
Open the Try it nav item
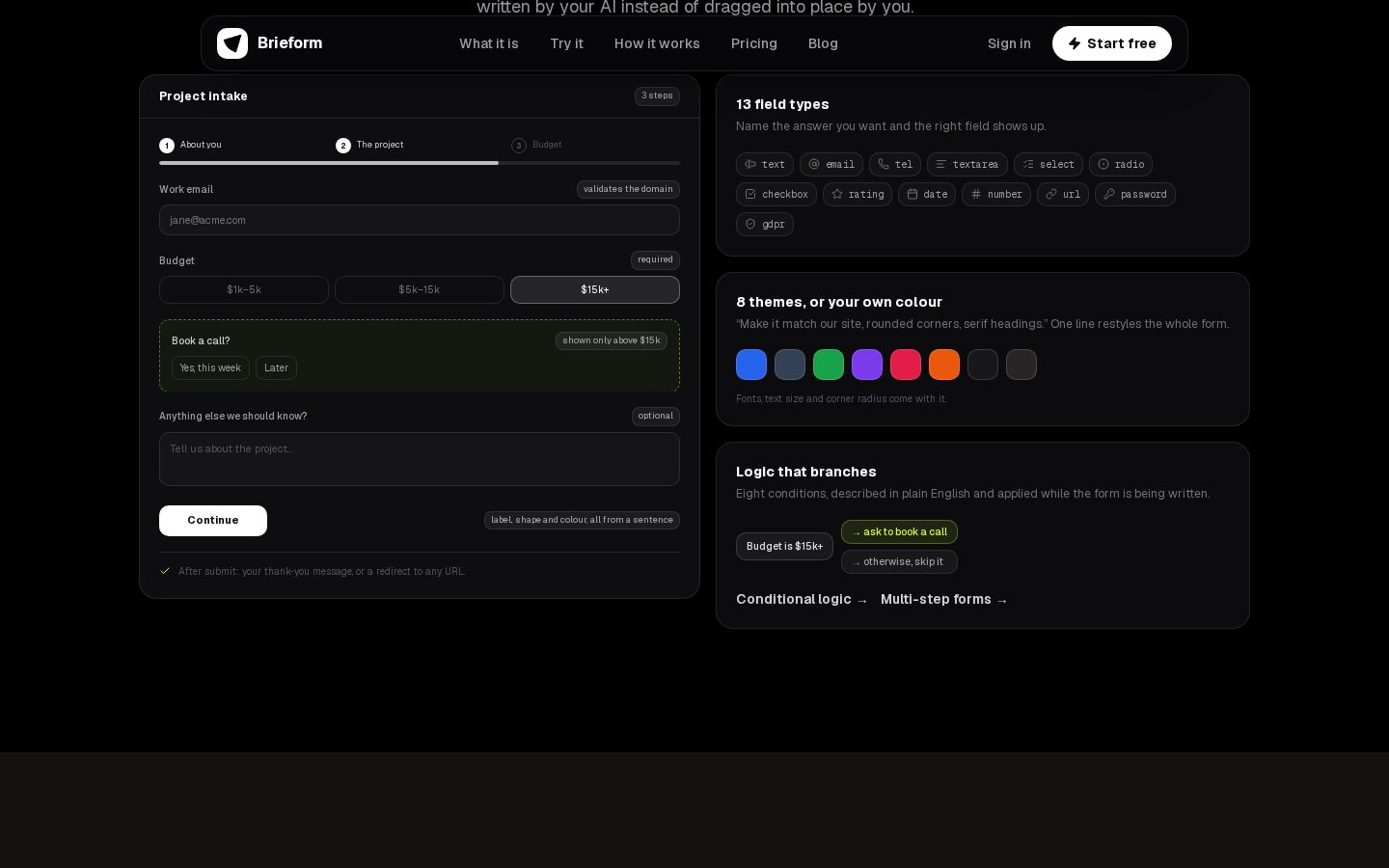point(566,43)
